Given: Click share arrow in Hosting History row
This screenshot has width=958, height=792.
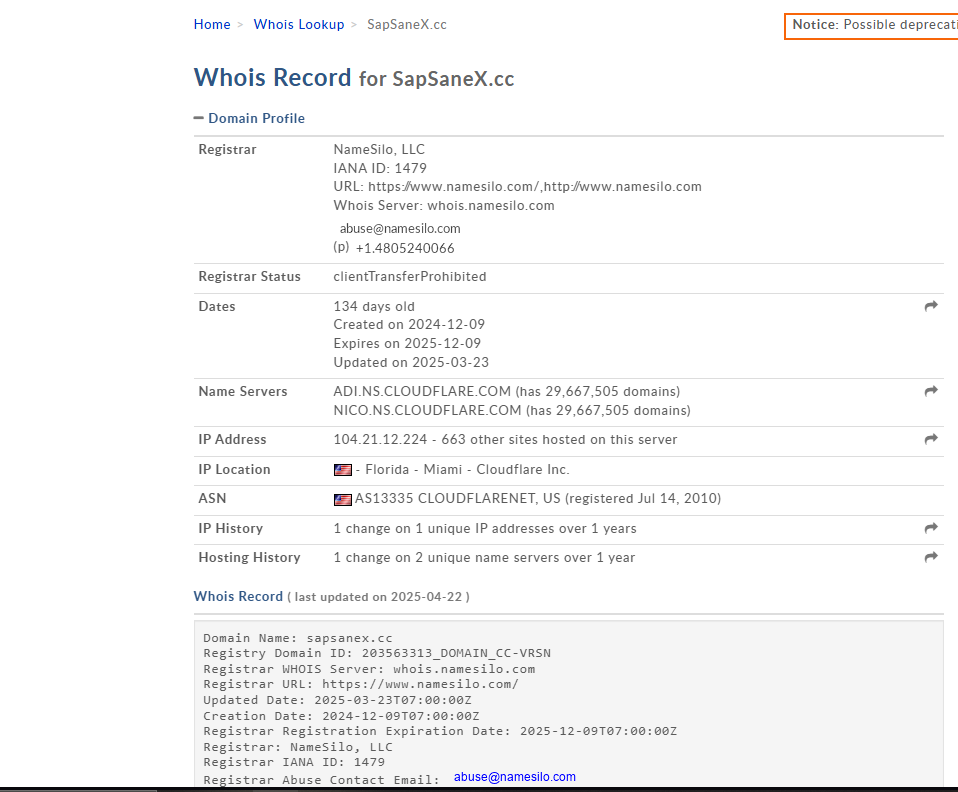Looking at the screenshot, I should (x=931, y=557).
